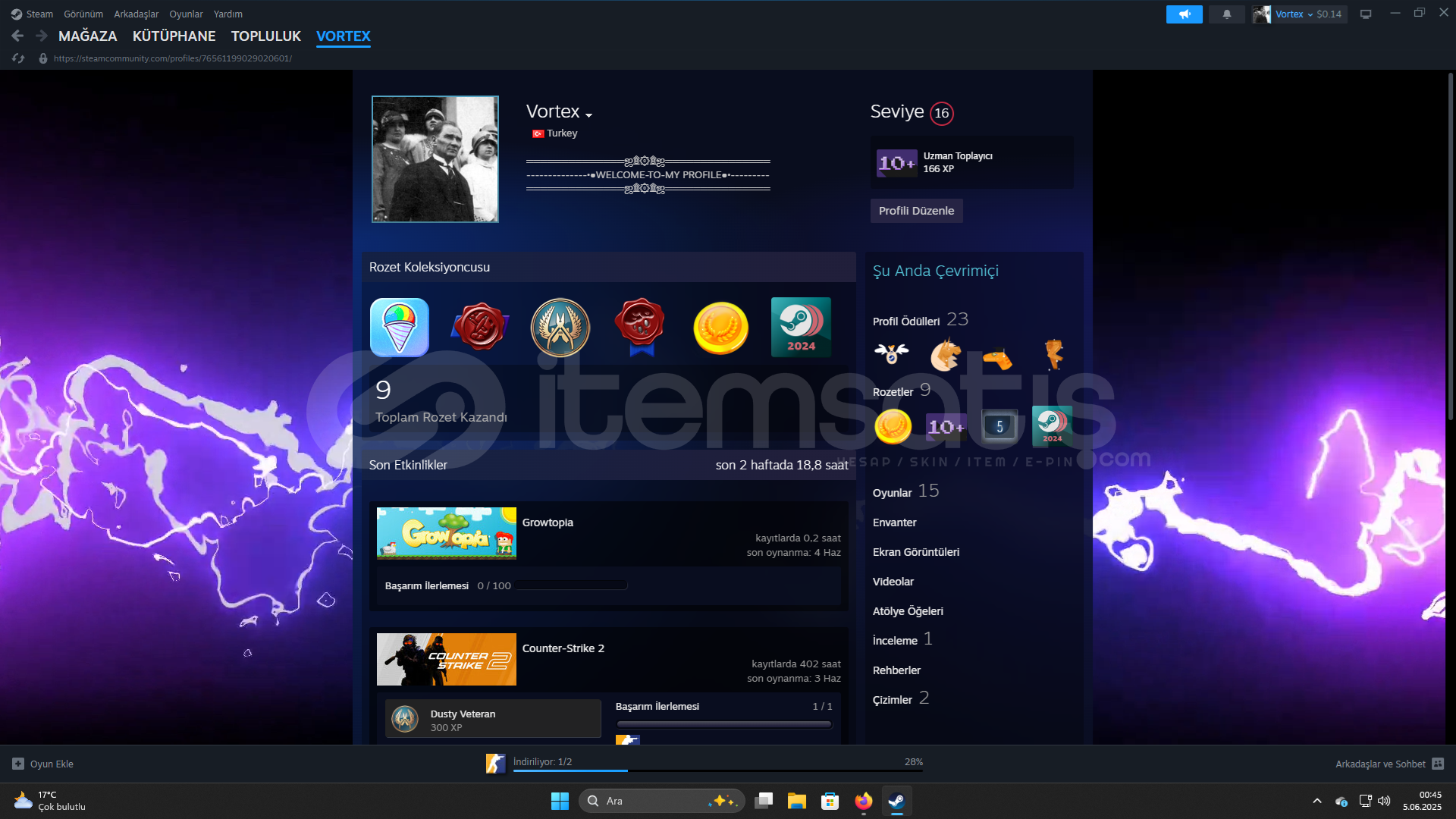The height and width of the screenshot is (819, 1456).
Task: Open Windows Start menu
Action: 560,801
